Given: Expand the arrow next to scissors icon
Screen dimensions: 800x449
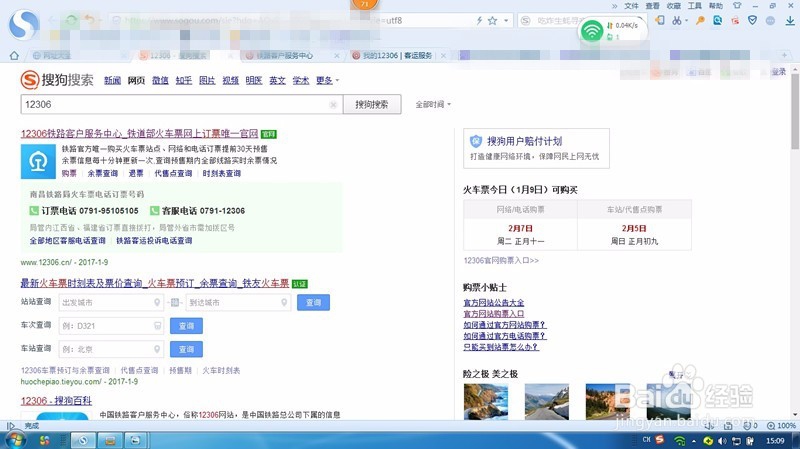Looking at the screenshot, I should pyautogui.click(x=686, y=21).
